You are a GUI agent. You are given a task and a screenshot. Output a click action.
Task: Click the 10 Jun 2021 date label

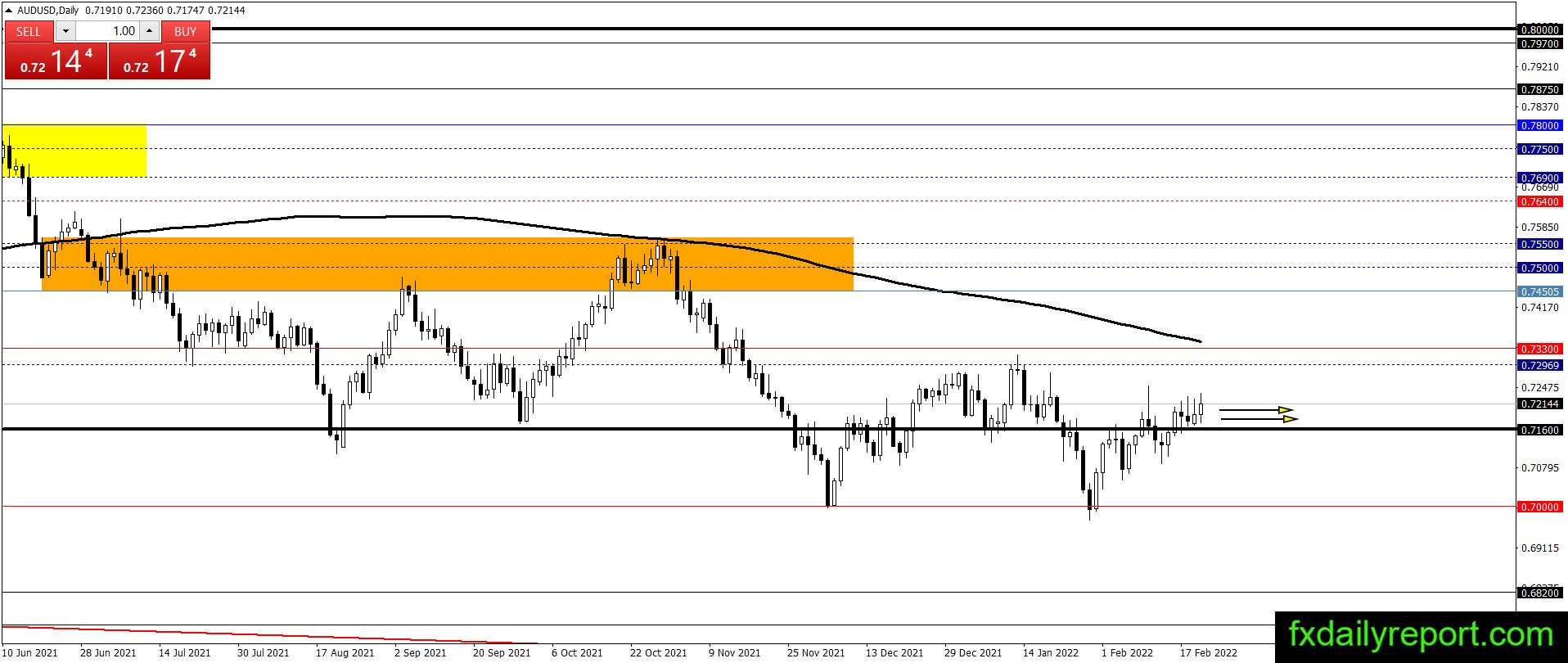point(30,653)
